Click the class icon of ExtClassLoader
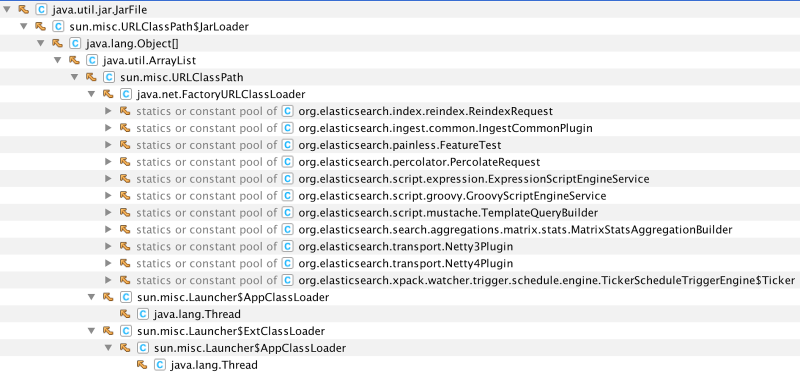 pyautogui.click(x=126, y=331)
